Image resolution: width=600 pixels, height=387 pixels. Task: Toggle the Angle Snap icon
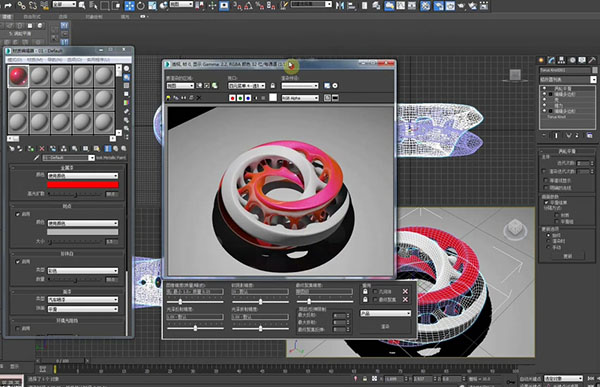248,5
